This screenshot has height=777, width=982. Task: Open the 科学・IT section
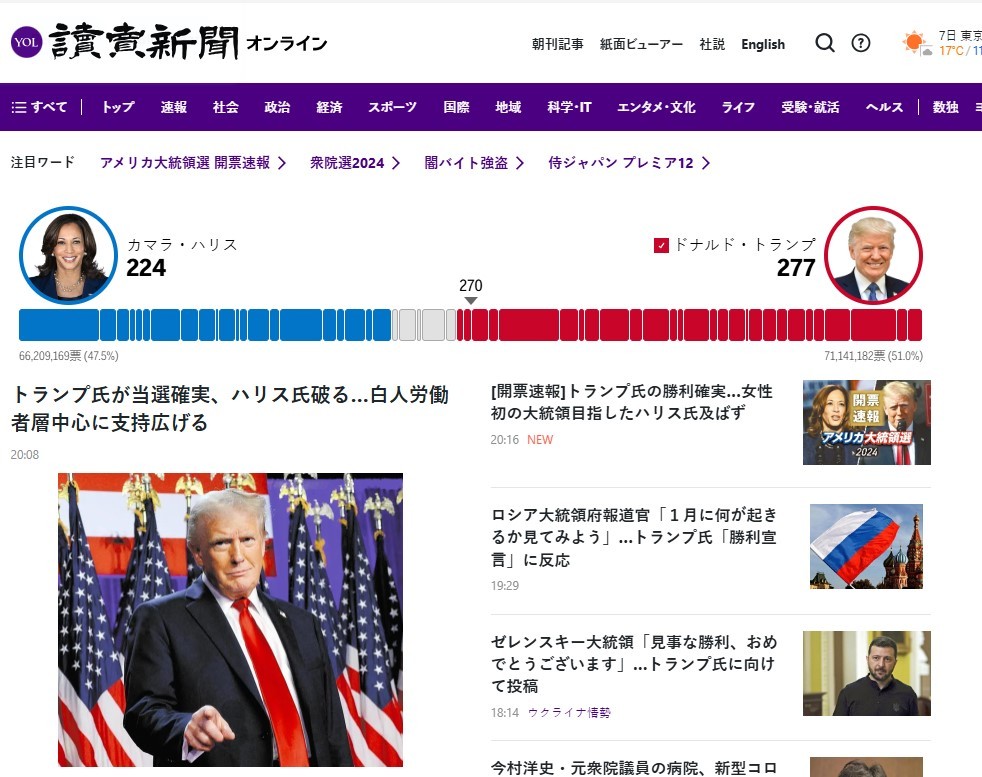pyautogui.click(x=569, y=107)
